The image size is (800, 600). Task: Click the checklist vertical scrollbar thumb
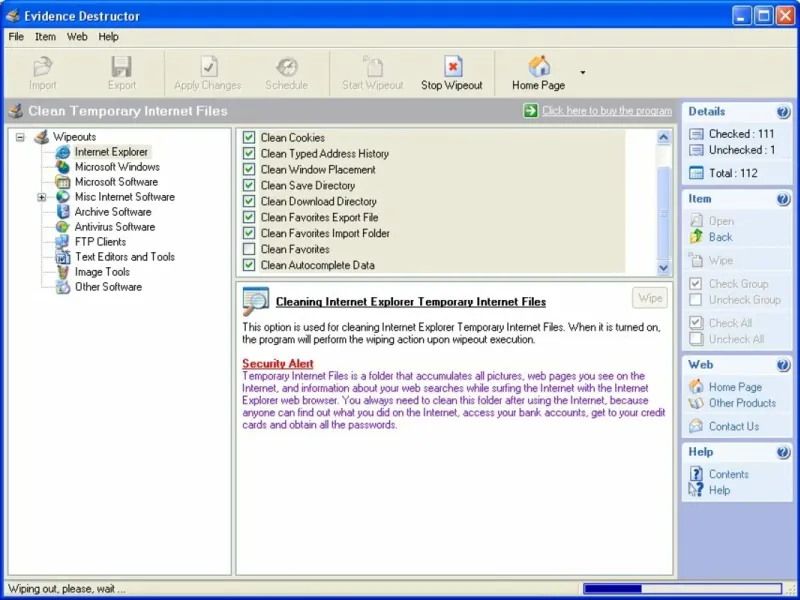pos(663,213)
